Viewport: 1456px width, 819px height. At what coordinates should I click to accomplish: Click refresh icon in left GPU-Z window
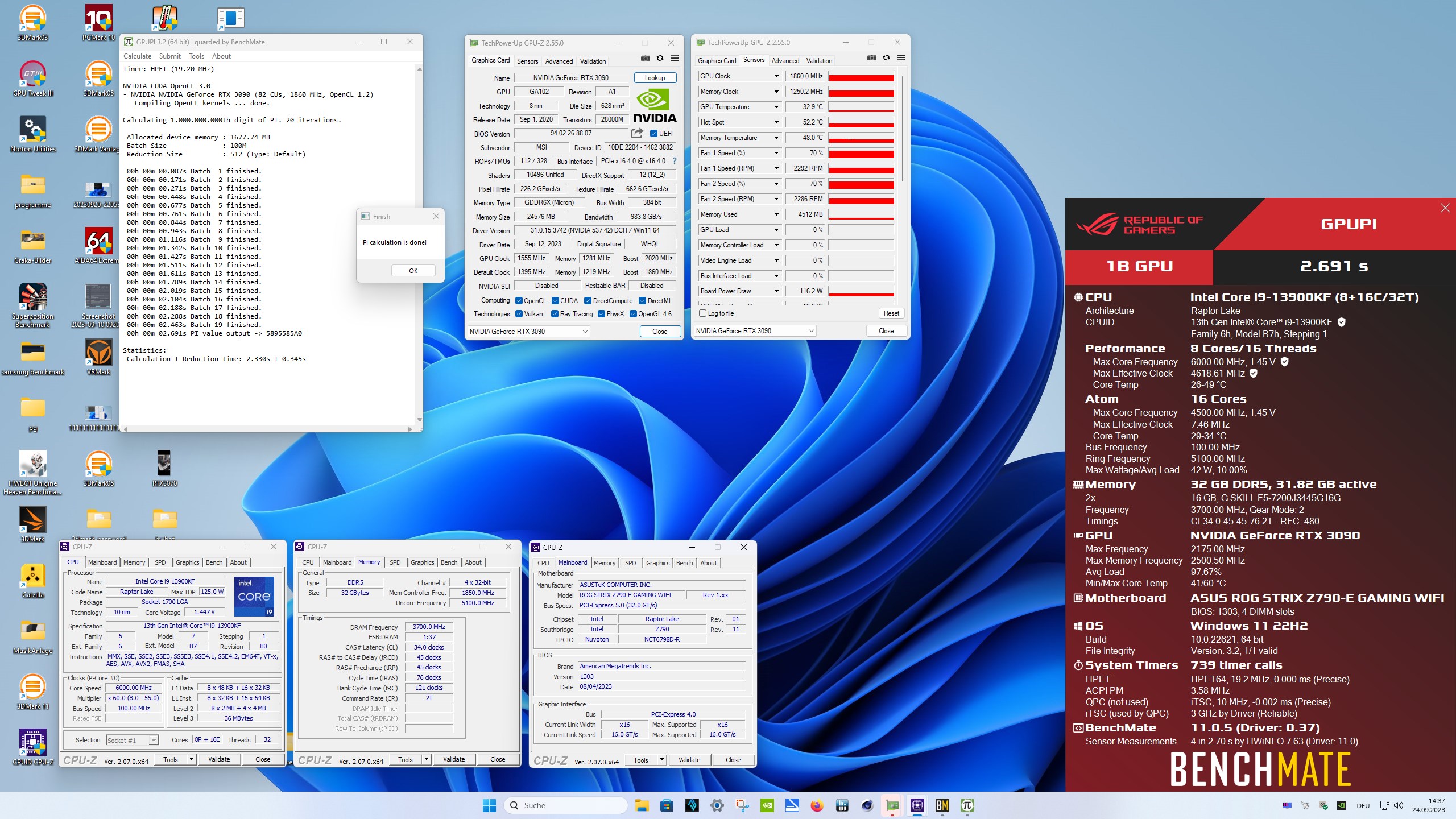660,58
